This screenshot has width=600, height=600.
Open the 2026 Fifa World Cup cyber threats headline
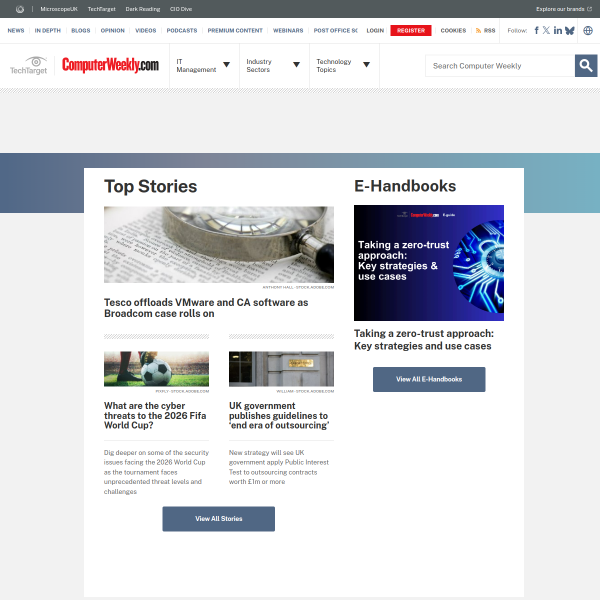pos(155,416)
